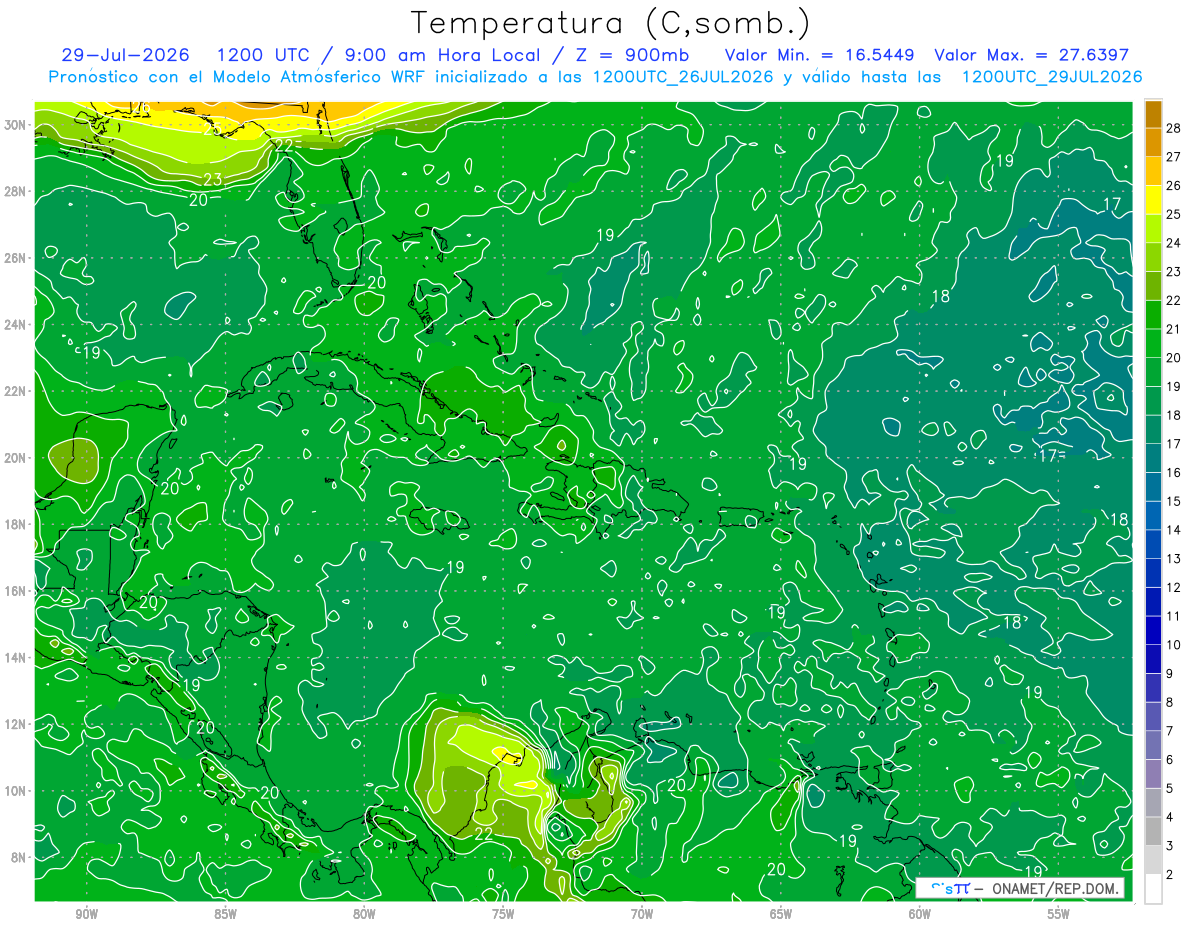Image resolution: width=1200 pixels, height=927 pixels.
Task: Click the "12N" latitude axis label
Action: tap(16, 724)
